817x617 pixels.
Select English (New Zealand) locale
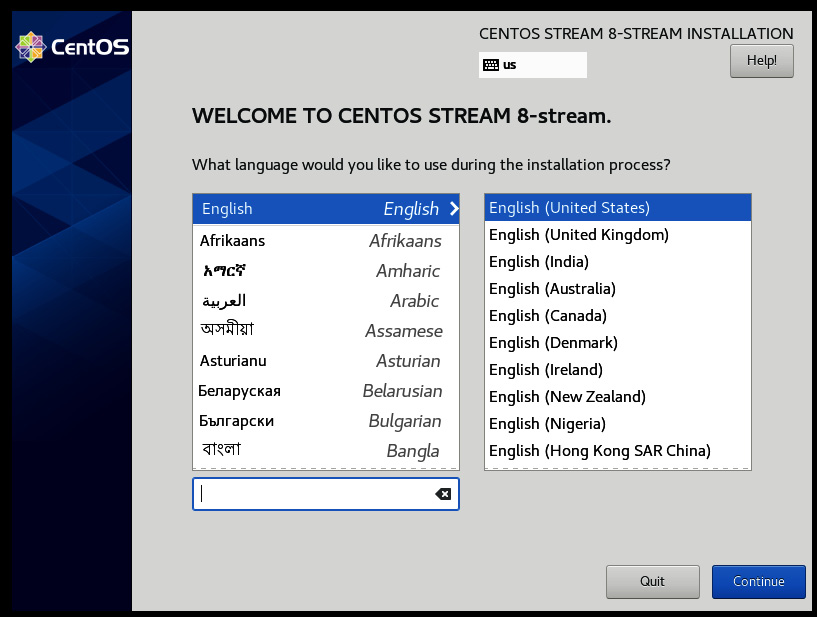617,397
